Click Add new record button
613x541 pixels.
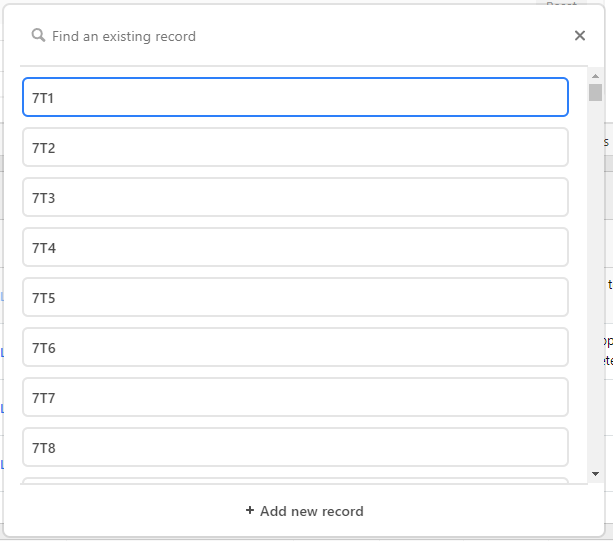[x=304, y=511]
